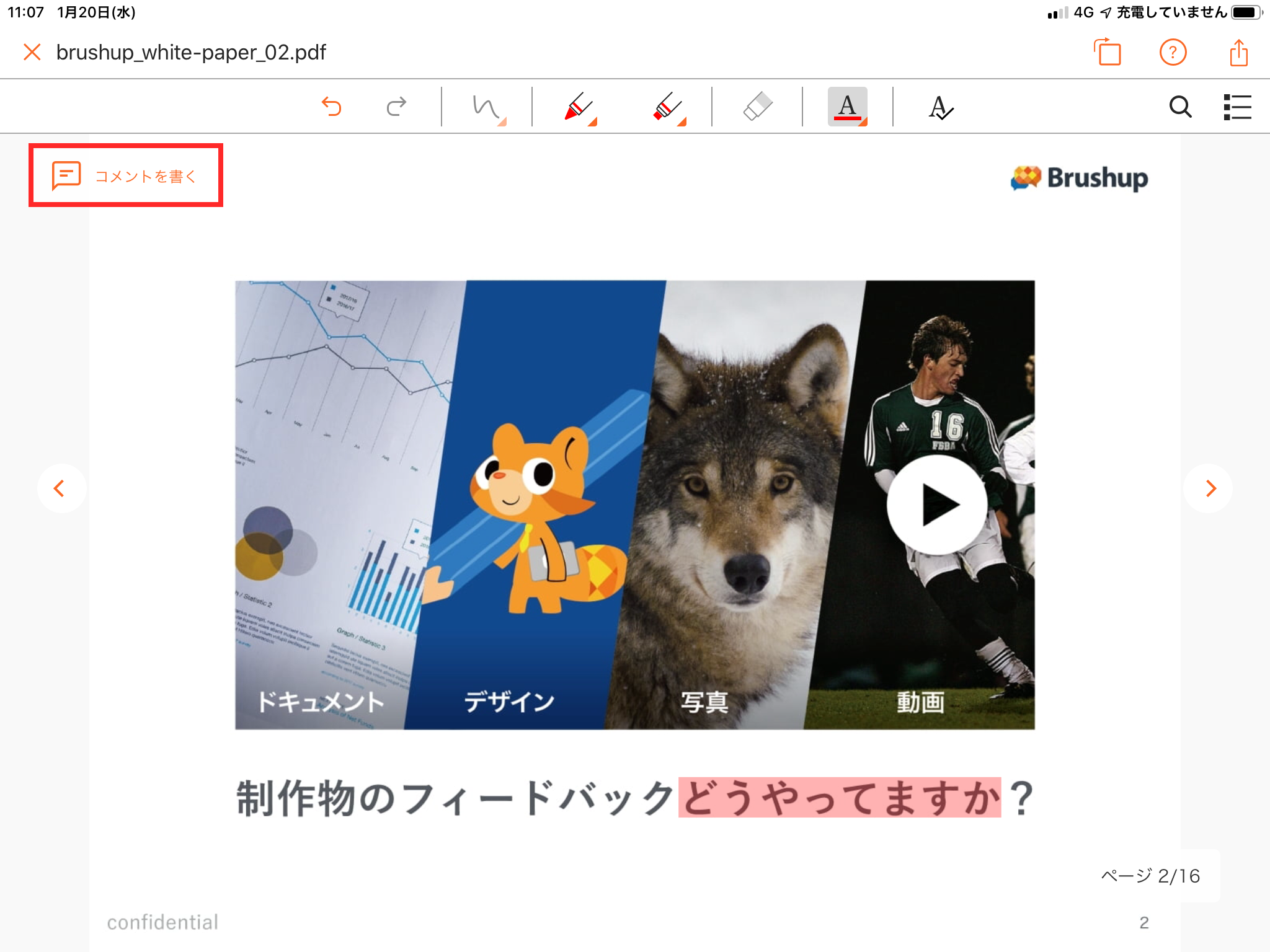The height and width of the screenshot is (952, 1270).
Task: Toggle the text underline highlight tool
Action: 847,107
